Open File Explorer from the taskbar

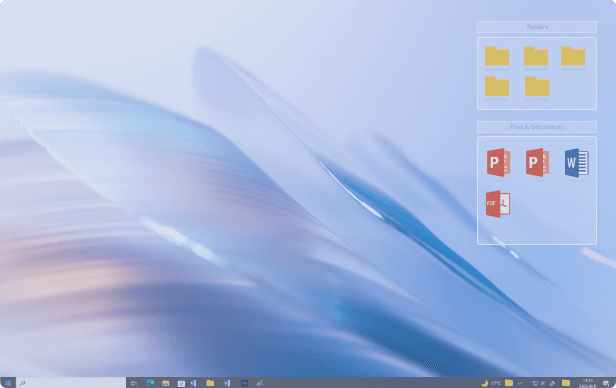(x=165, y=383)
